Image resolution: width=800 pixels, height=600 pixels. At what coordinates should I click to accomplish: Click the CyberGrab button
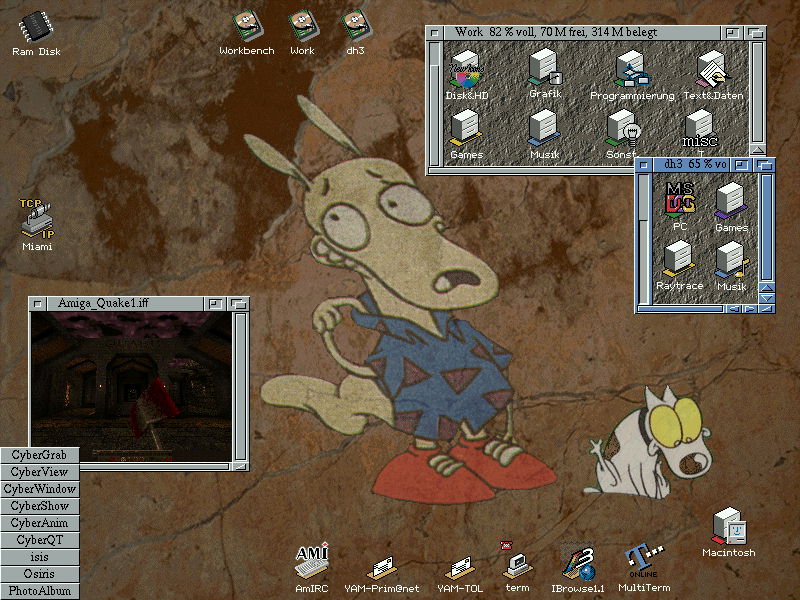point(40,455)
